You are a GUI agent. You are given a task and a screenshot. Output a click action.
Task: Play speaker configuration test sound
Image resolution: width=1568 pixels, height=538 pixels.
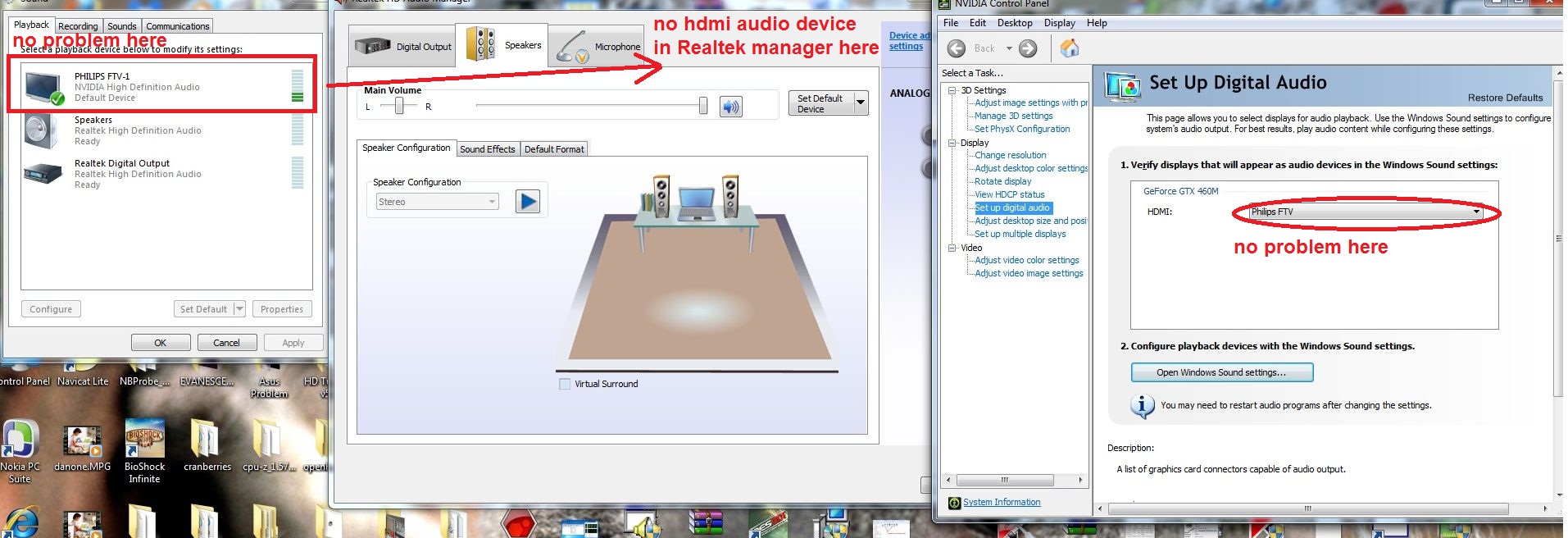pyautogui.click(x=528, y=201)
